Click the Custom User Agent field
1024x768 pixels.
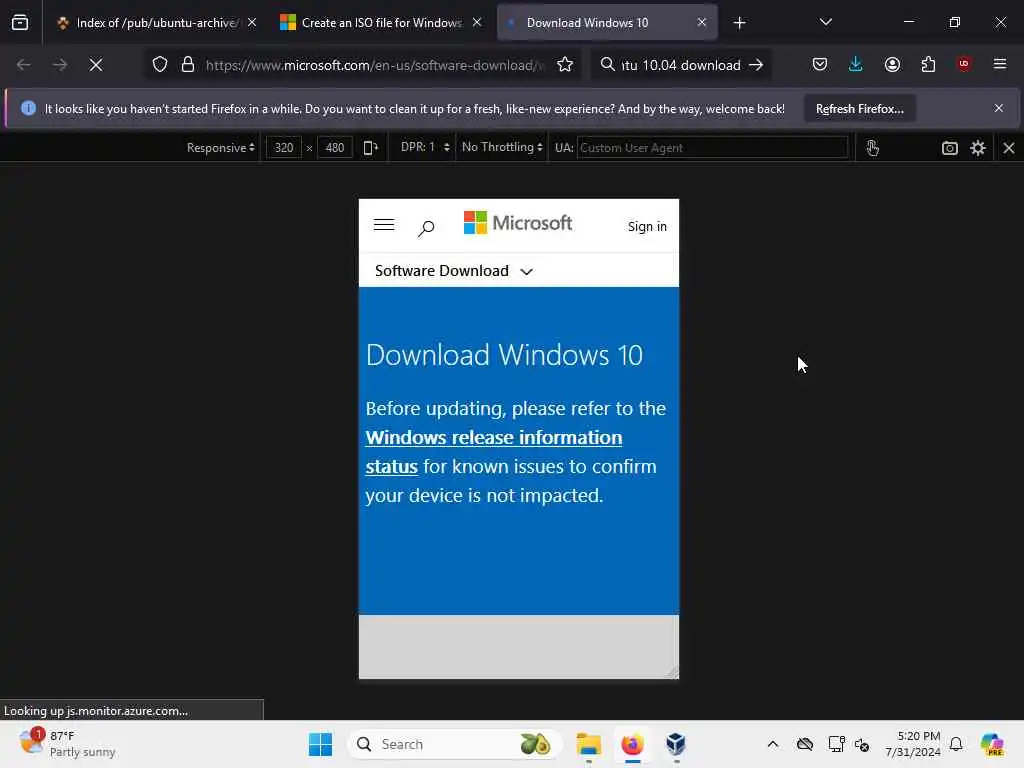pyautogui.click(x=712, y=148)
